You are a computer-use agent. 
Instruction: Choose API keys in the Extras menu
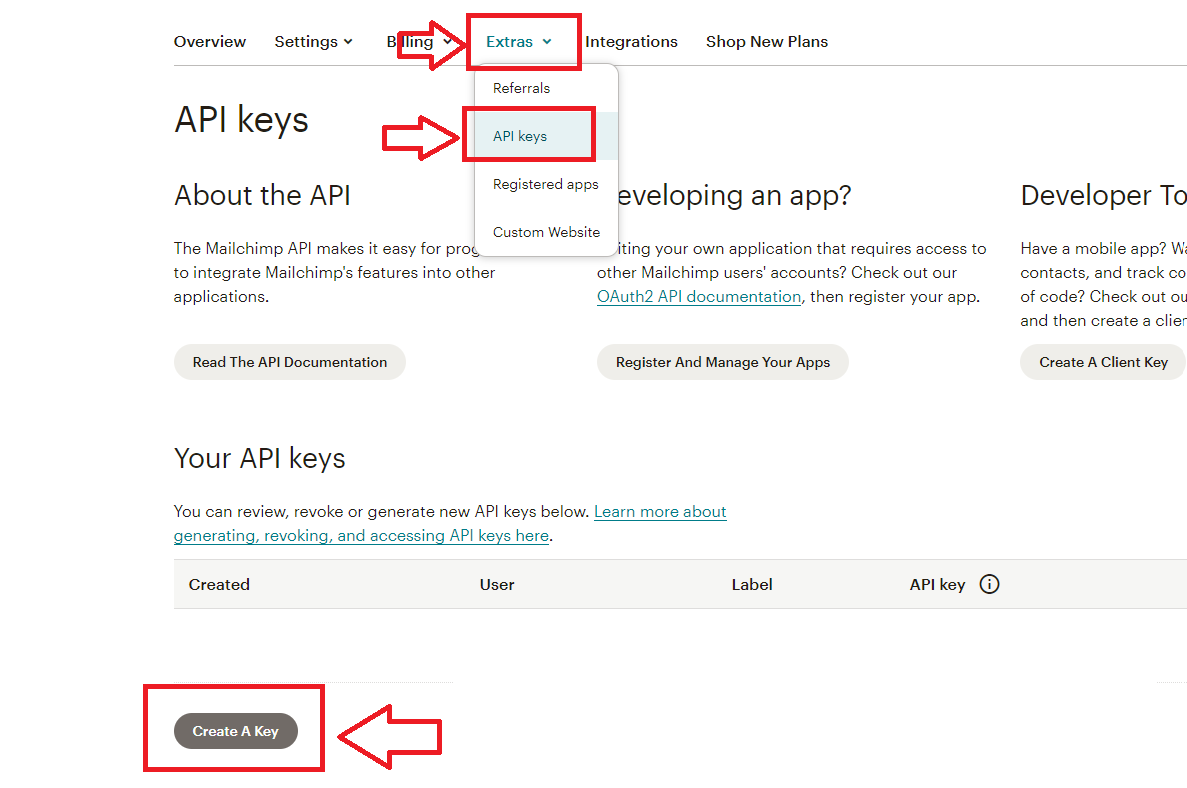pyautogui.click(x=547, y=136)
